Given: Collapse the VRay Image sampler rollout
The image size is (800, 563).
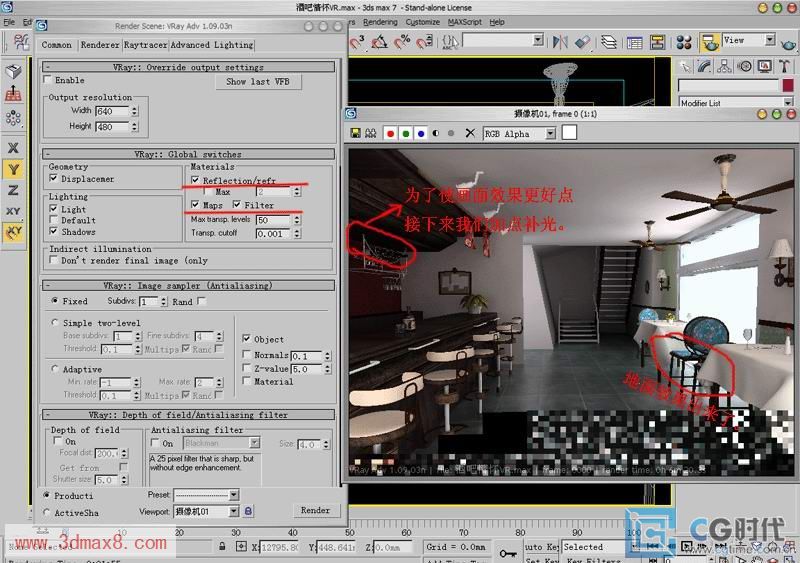Looking at the screenshot, I should [x=189, y=285].
